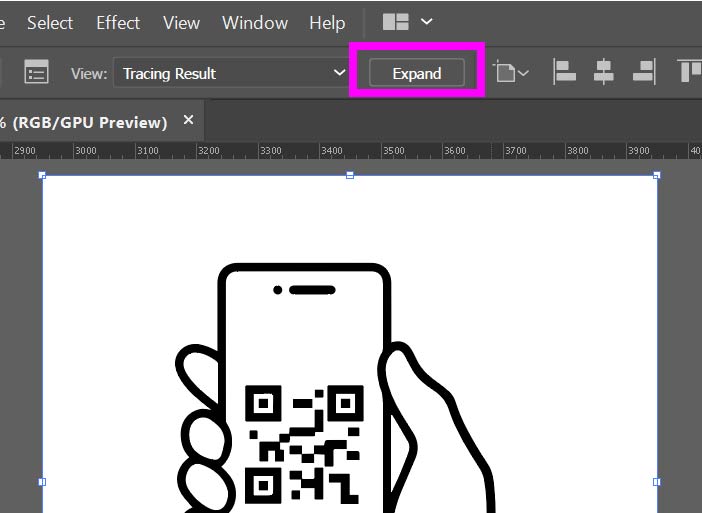The height and width of the screenshot is (513, 702).
Task: Click the Arrange Documents layout icon
Action: click(x=396, y=21)
